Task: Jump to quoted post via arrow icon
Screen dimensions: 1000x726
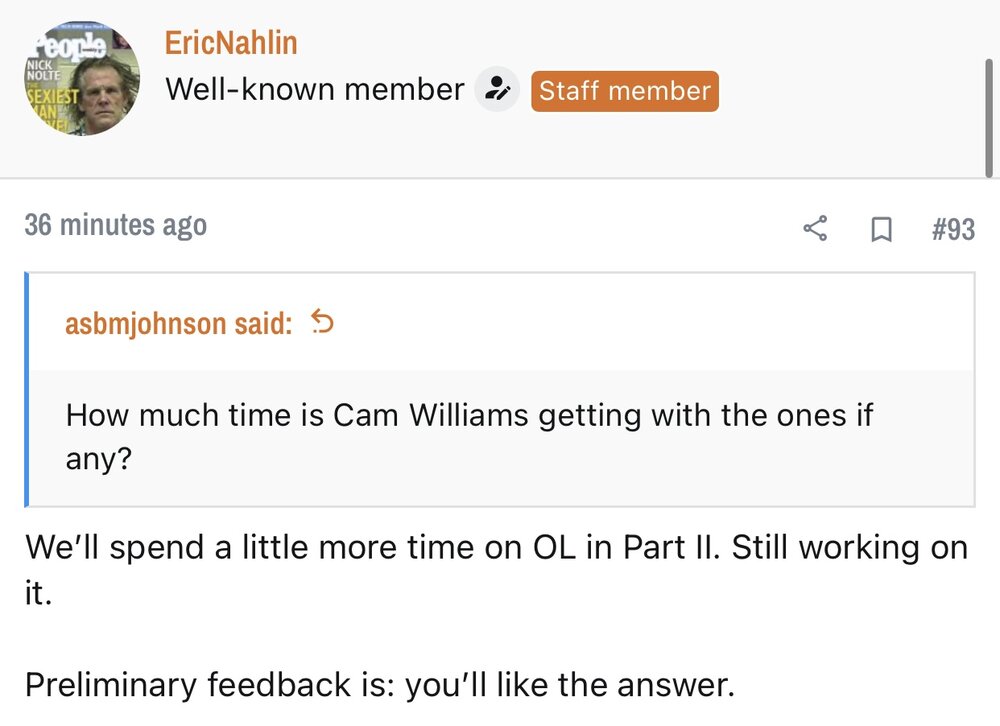Action: pyautogui.click(x=323, y=322)
